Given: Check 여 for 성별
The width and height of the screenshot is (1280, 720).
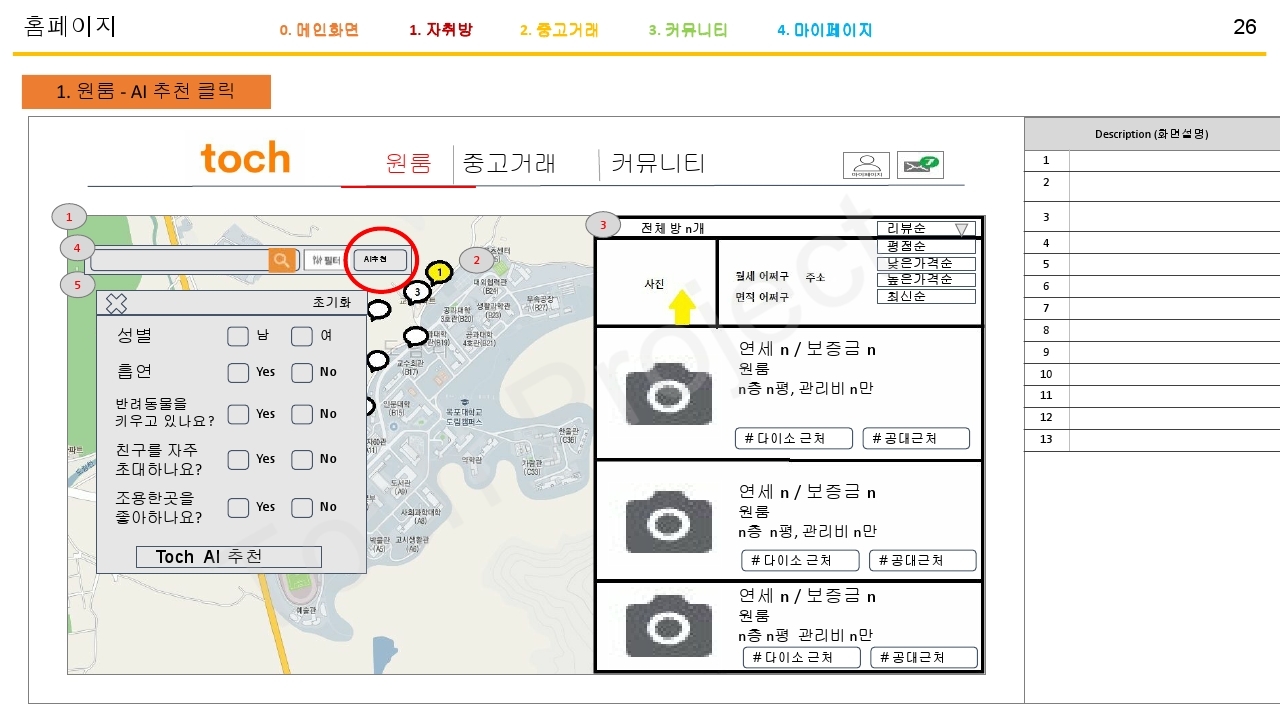Looking at the screenshot, I should click(302, 336).
